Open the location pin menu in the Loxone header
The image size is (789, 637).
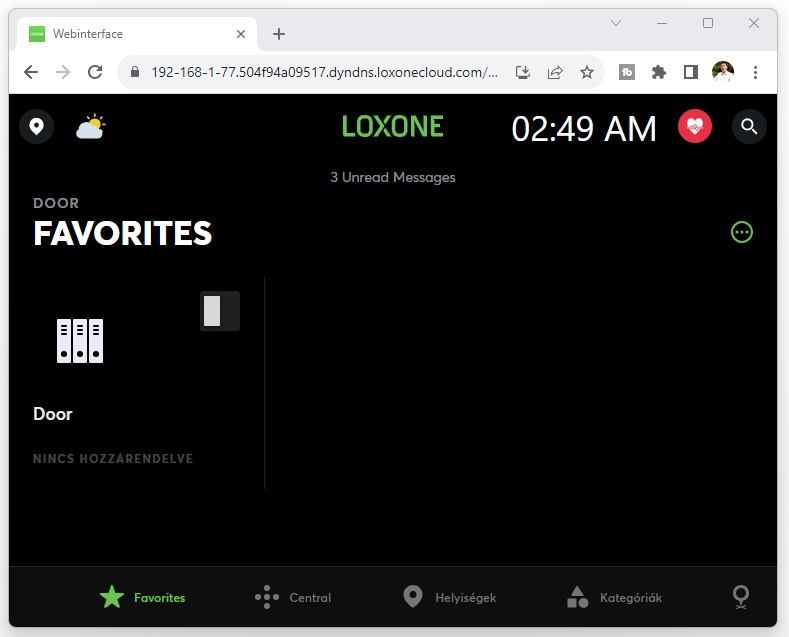pyautogui.click(x=36, y=126)
